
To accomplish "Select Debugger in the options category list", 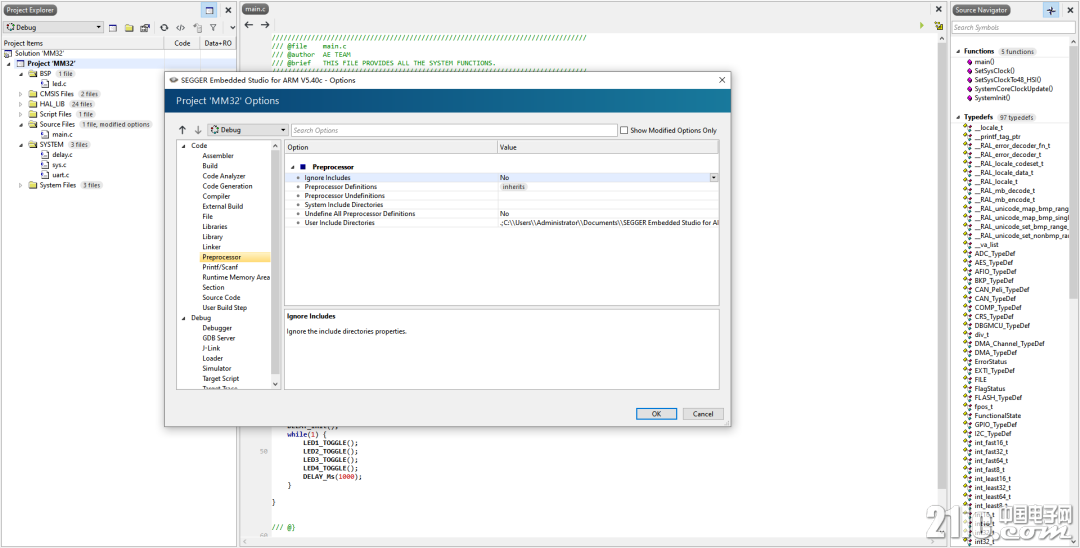I will [x=217, y=328].
